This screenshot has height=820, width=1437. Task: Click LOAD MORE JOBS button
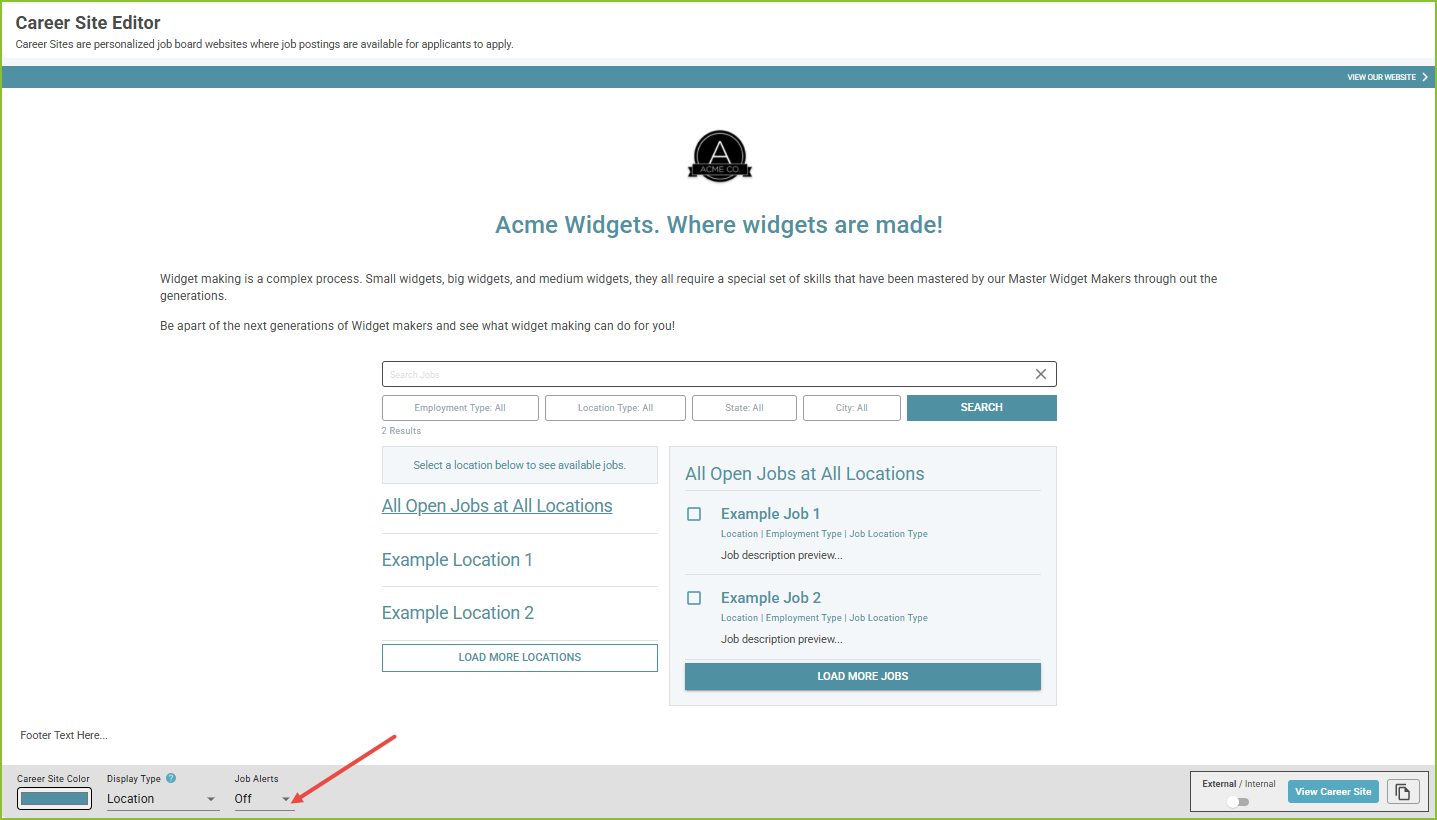863,676
